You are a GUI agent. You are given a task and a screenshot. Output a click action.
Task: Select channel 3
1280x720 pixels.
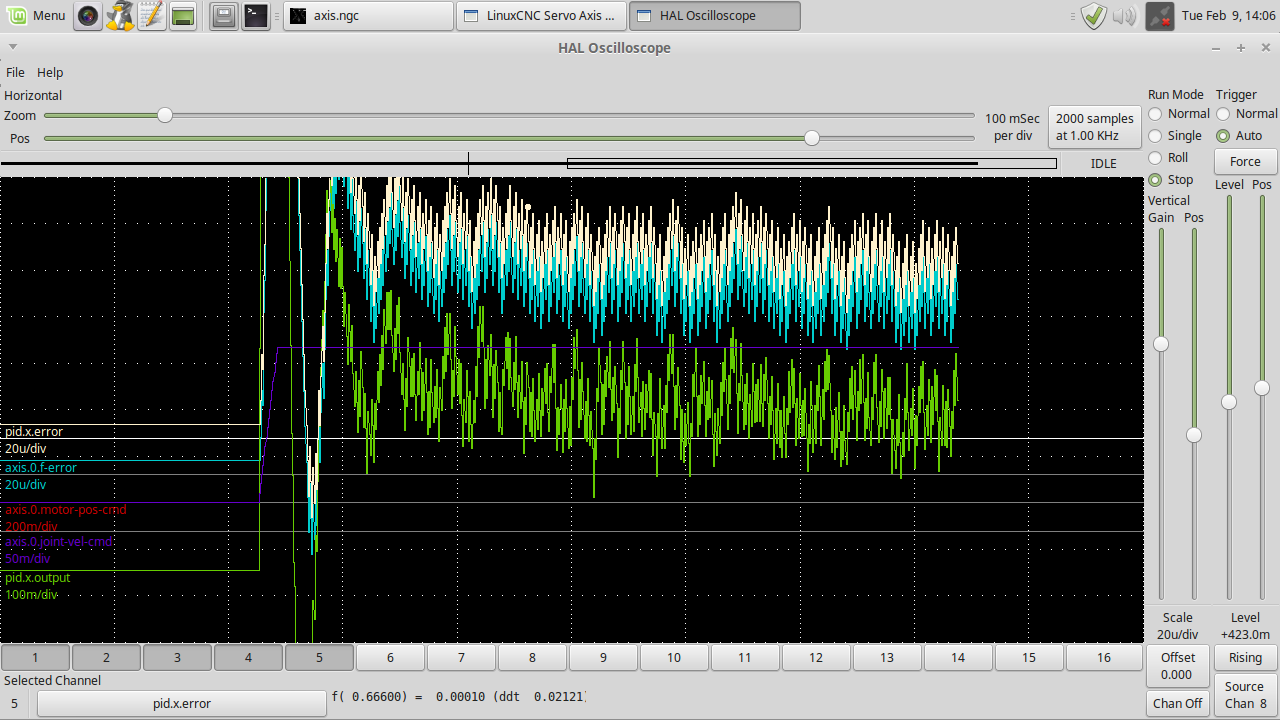pyautogui.click(x=177, y=657)
